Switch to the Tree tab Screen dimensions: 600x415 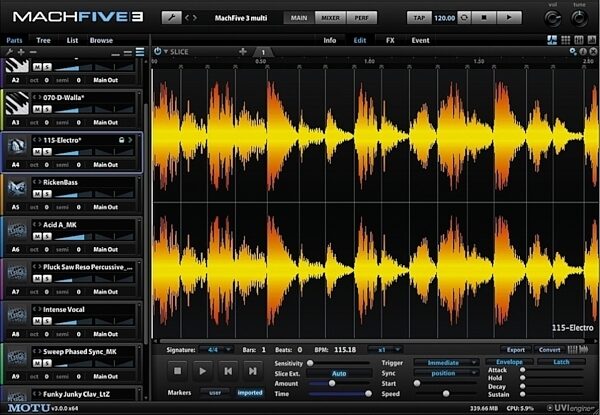[x=43, y=40]
